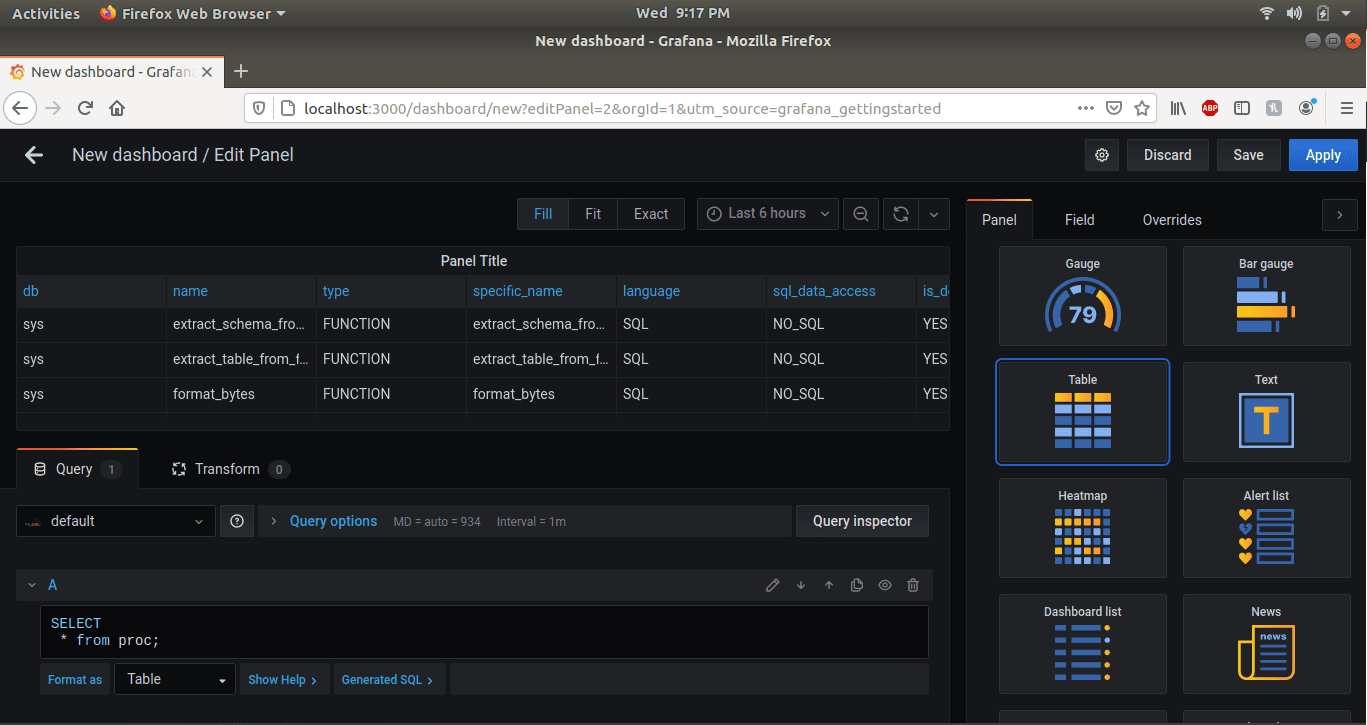Refresh the dashboard with the refresh icon
The width and height of the screenshot is (1367, 725).
click(x=901, y=214)
